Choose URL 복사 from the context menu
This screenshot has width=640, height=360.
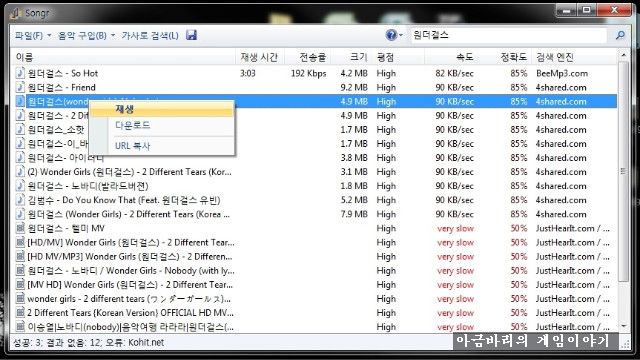click(x=162, y=146)
